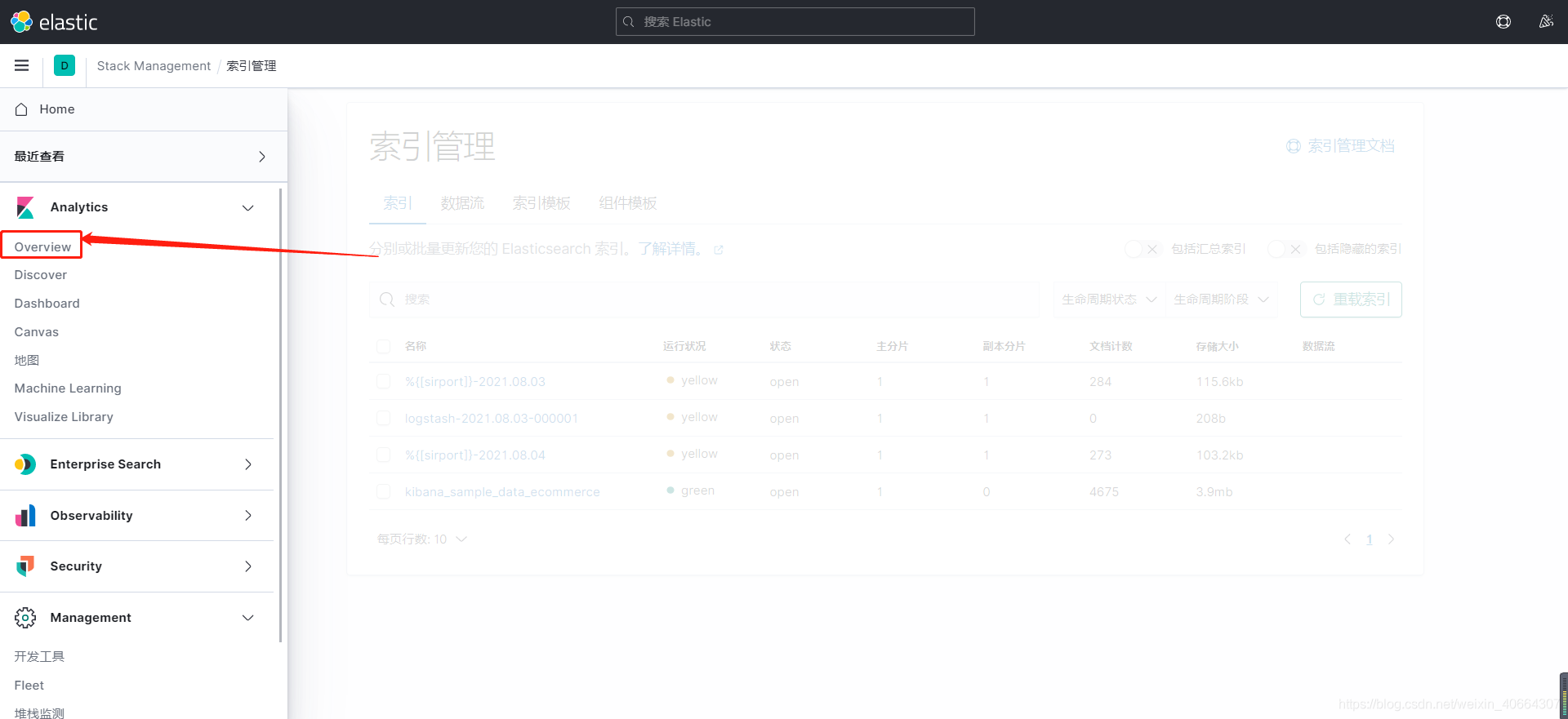Check the %{[sirport]}-2021.08.04 row checkbox
Screen dimensions: 1568x719
pos(383,455)
